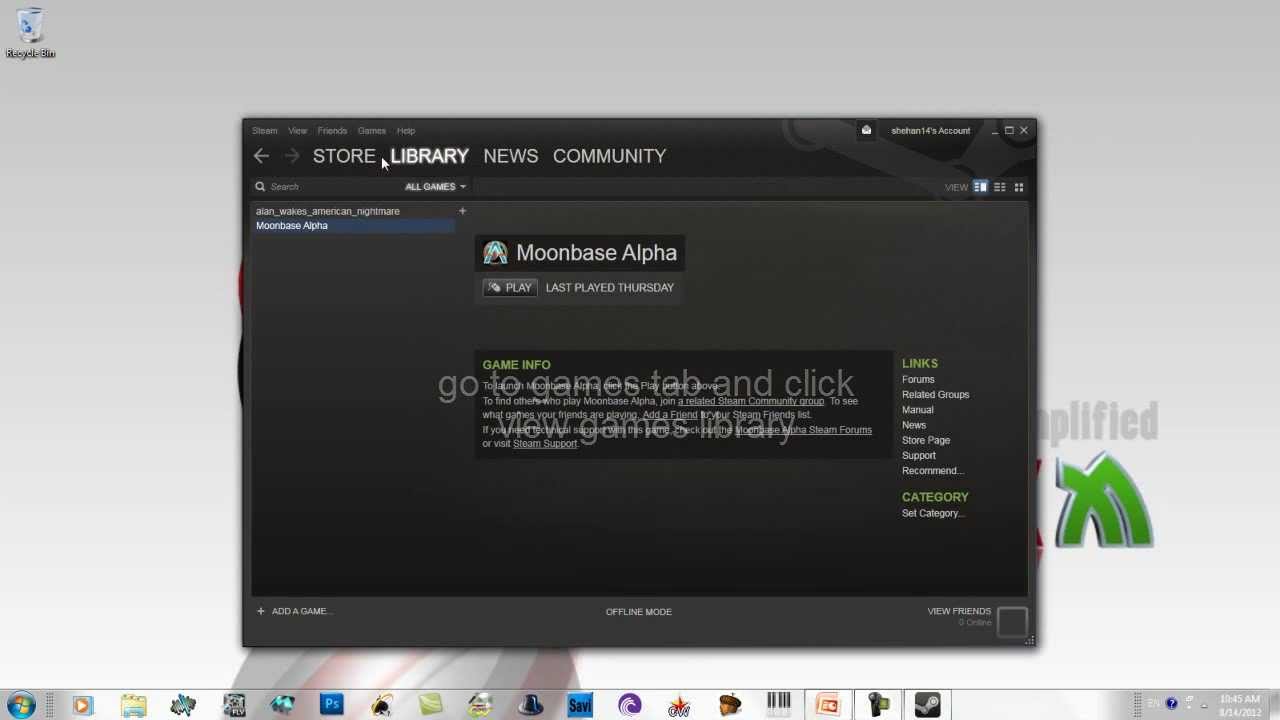The height and width of the screenshot is (720, 1280).
Task: Open the Friends menu
Action: [332, 131]
